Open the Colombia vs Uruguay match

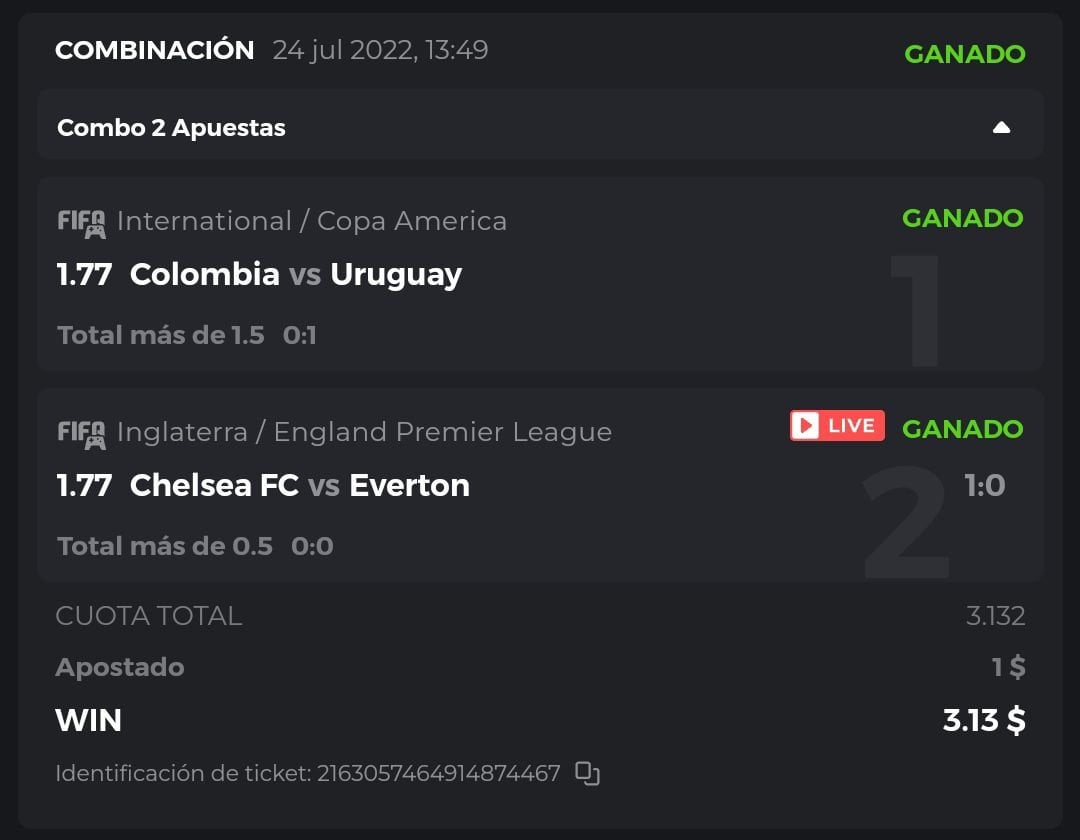(295, 274)
